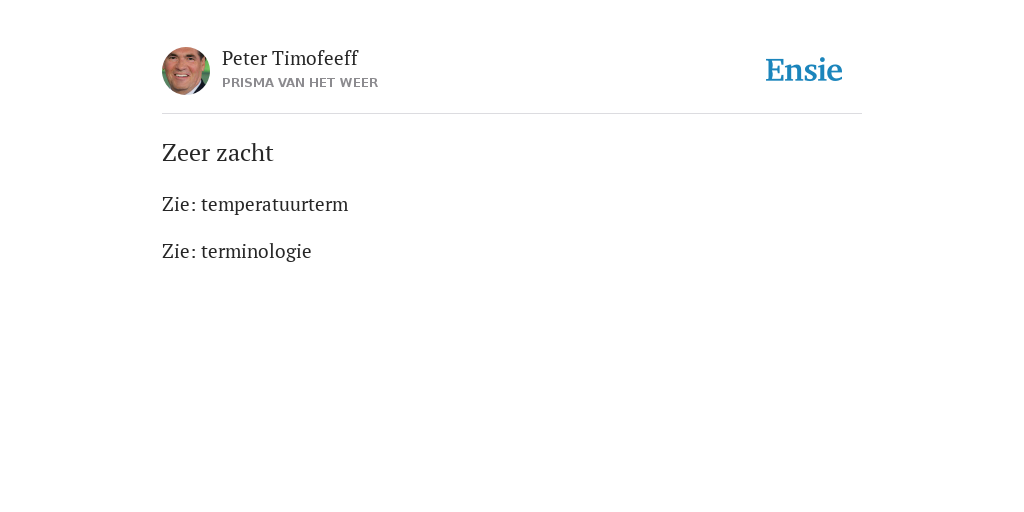Open the Ensie logo link
This screenshot has width=1024, height=512.
coord(804,70)
